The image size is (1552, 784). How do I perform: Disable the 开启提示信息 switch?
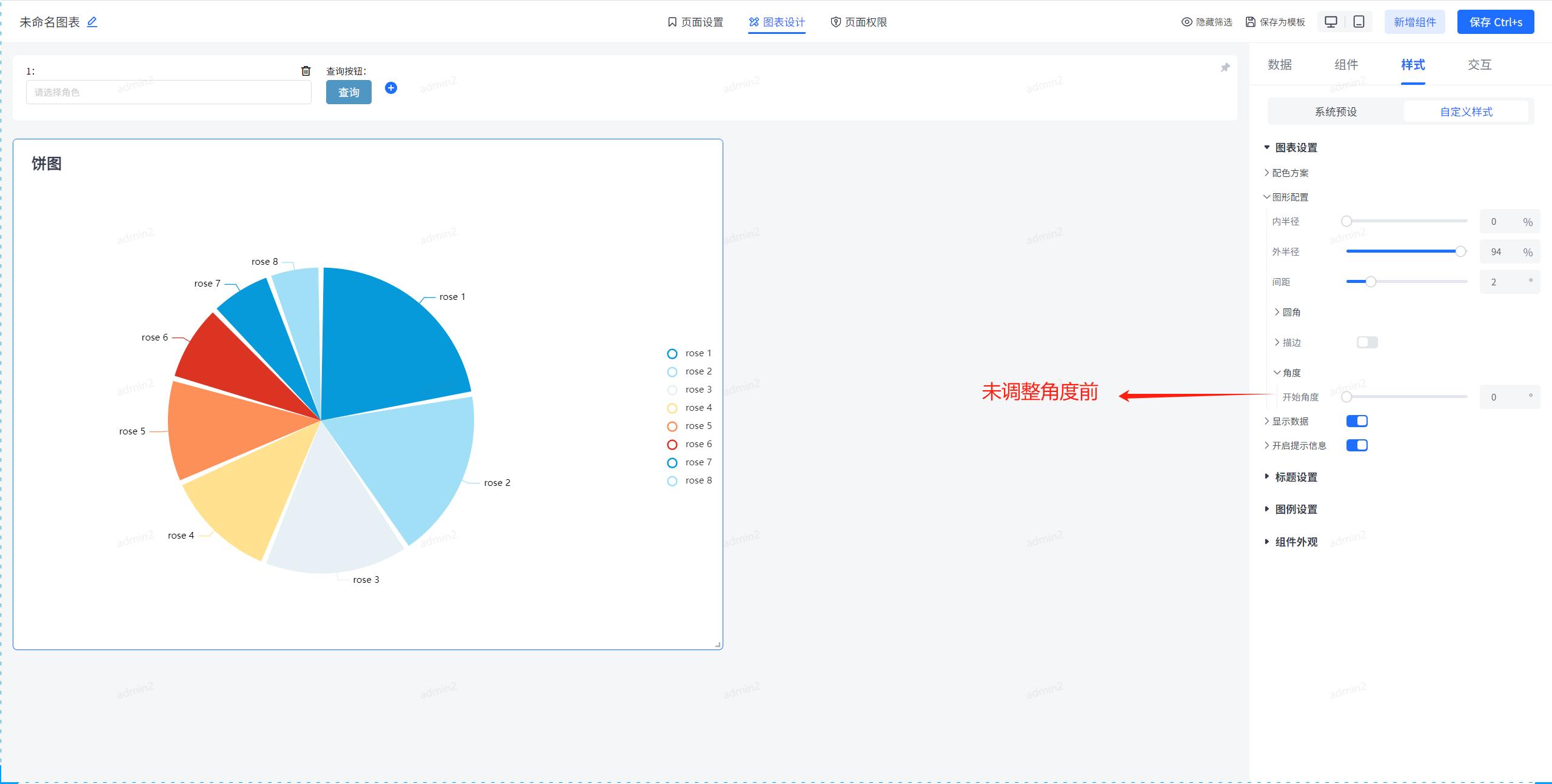point(1357,445)
